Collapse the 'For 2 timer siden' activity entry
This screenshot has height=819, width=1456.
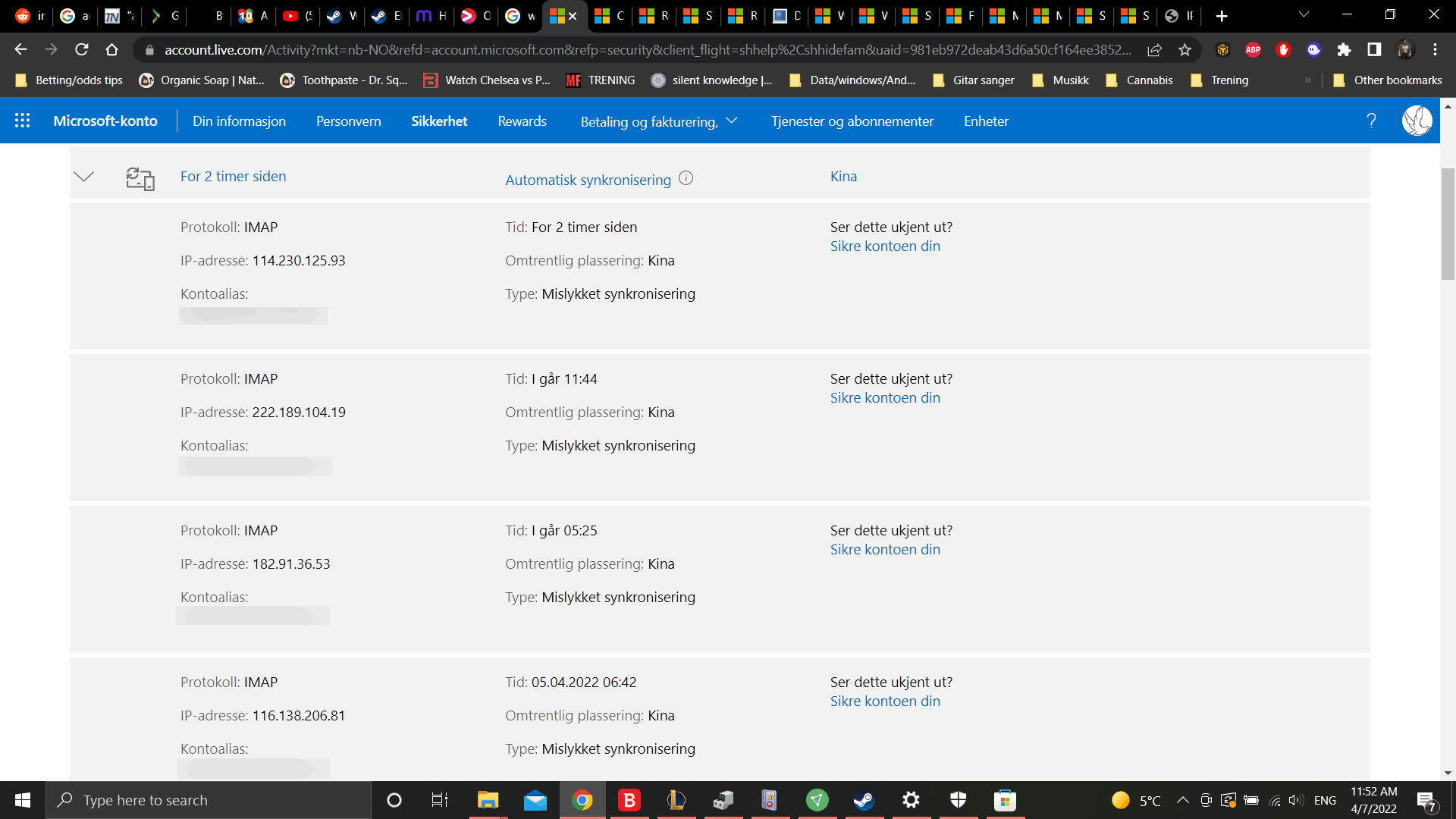pos(83,177)
